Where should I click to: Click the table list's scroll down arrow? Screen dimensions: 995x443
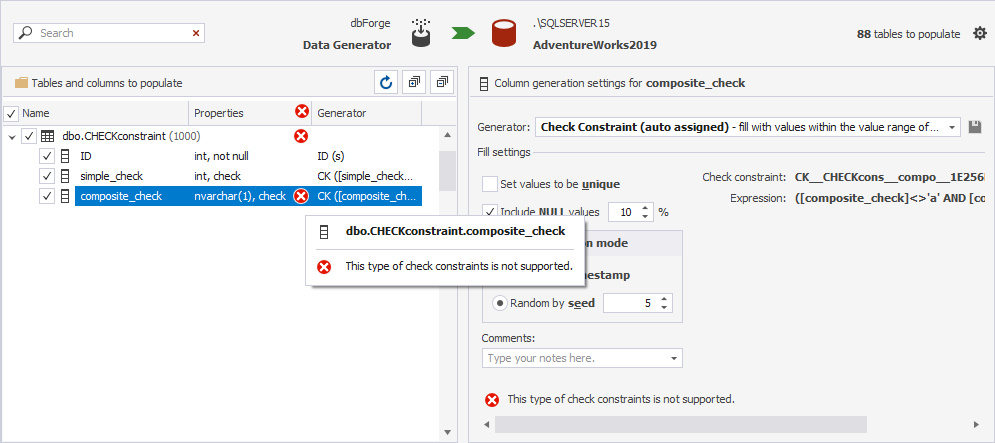coord(447,432)
